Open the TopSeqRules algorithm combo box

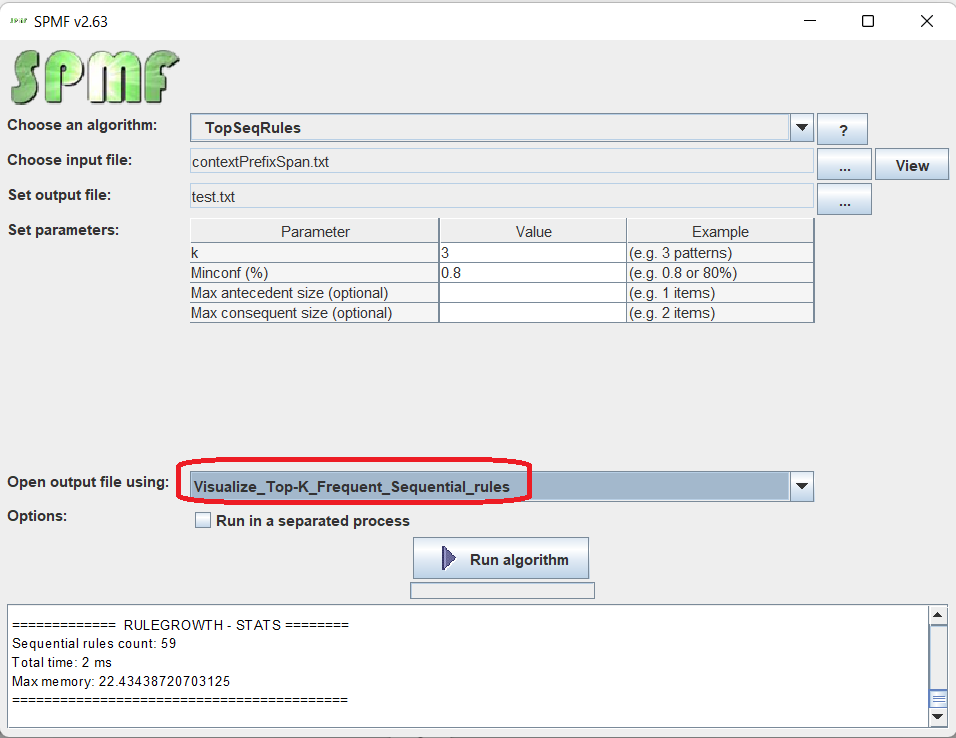click(490, 128)
